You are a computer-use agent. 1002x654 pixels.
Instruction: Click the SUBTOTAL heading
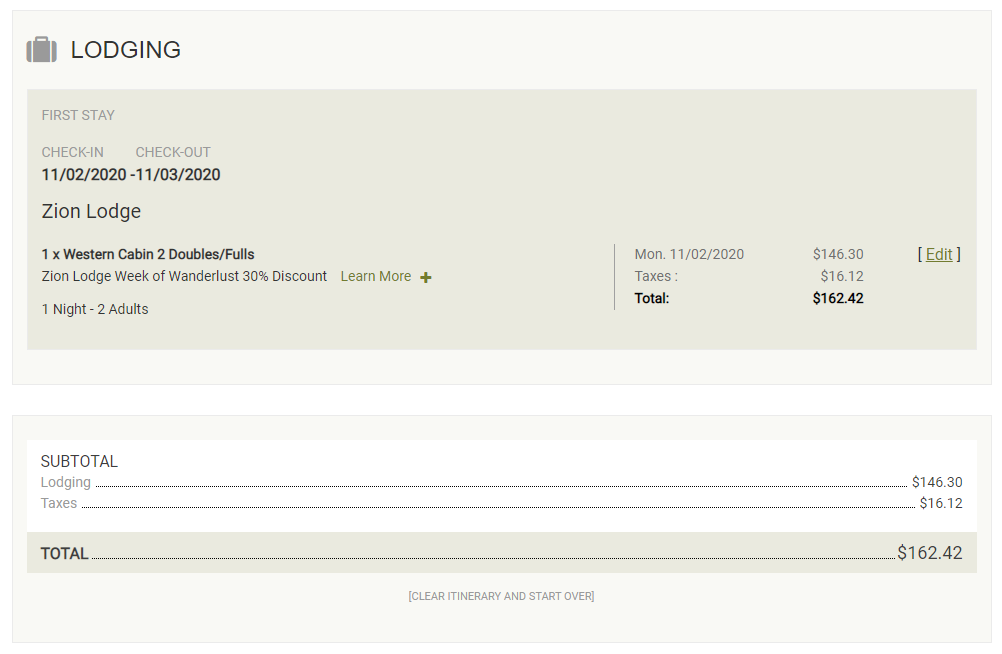point(79,461)
